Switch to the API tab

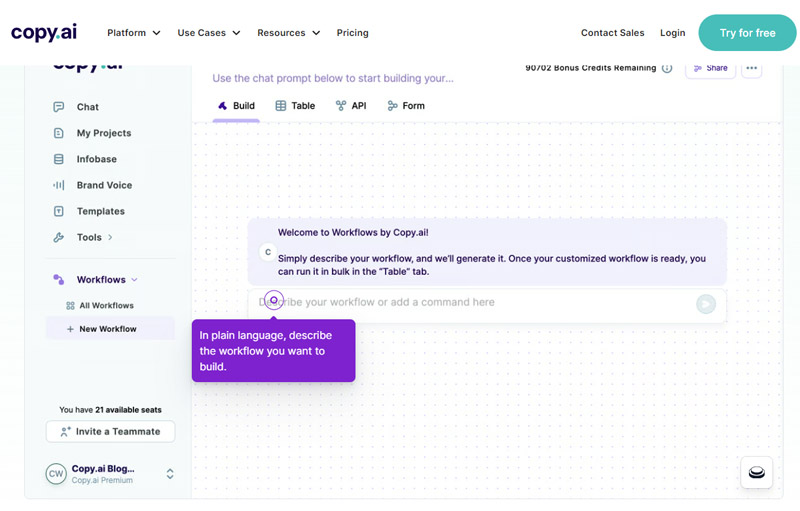[351, 106]
